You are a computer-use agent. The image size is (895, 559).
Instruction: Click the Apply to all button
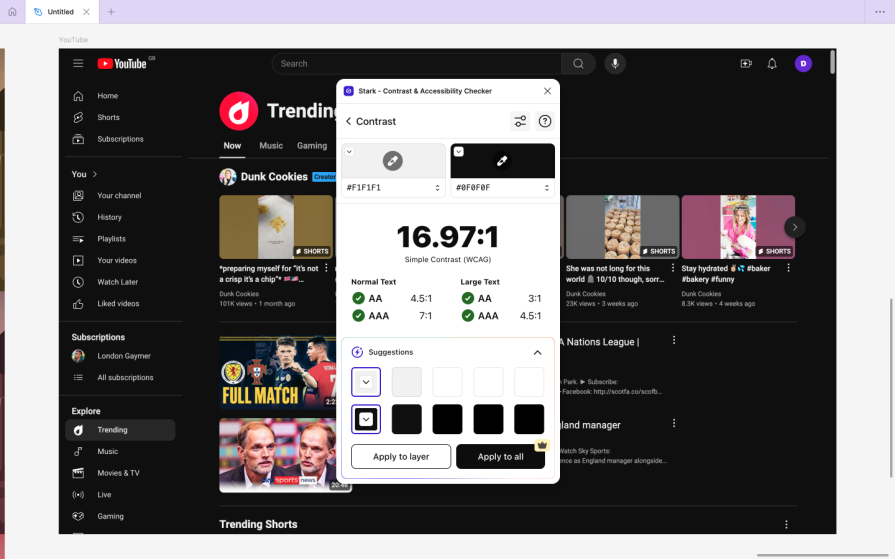[x=500, y=457]
